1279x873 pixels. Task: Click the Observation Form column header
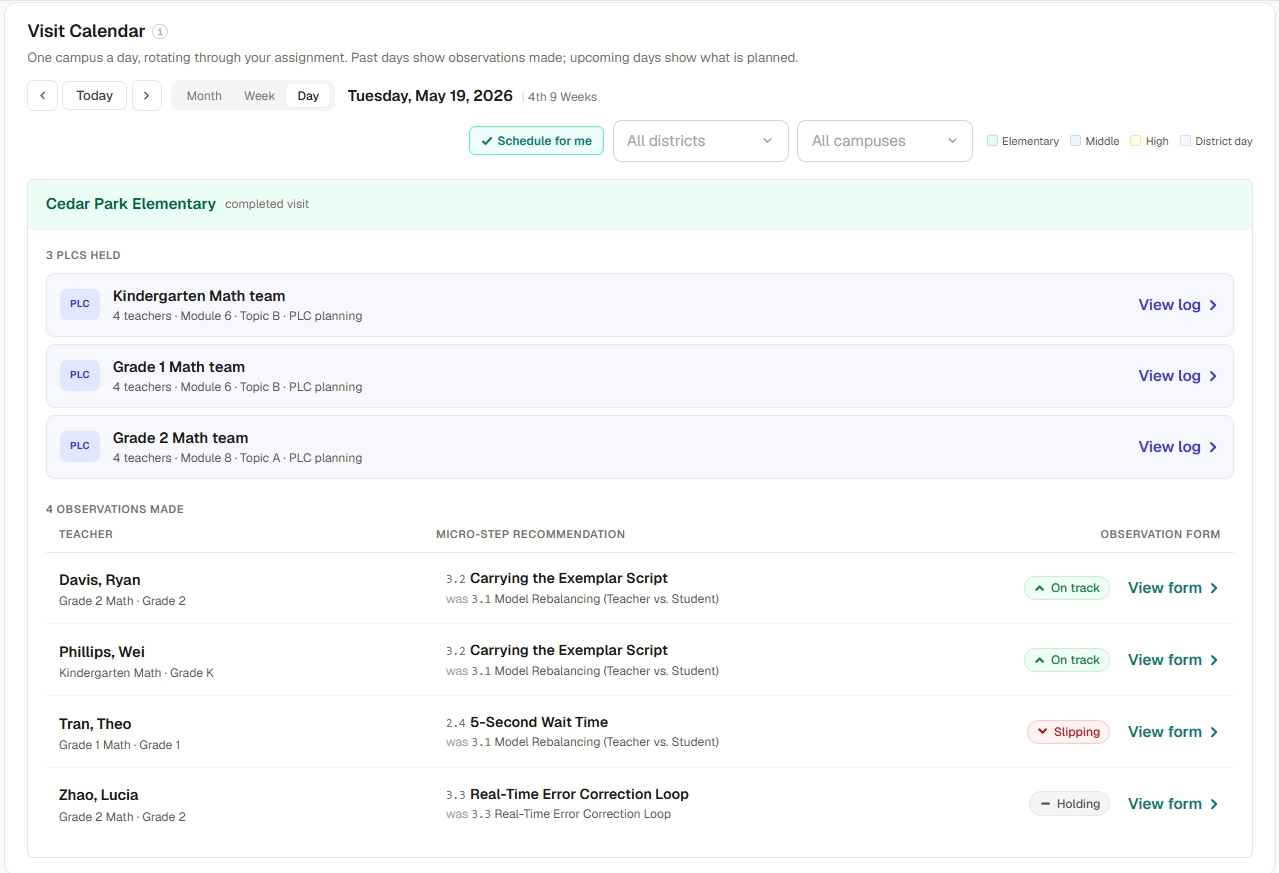tap(1160, 534)
